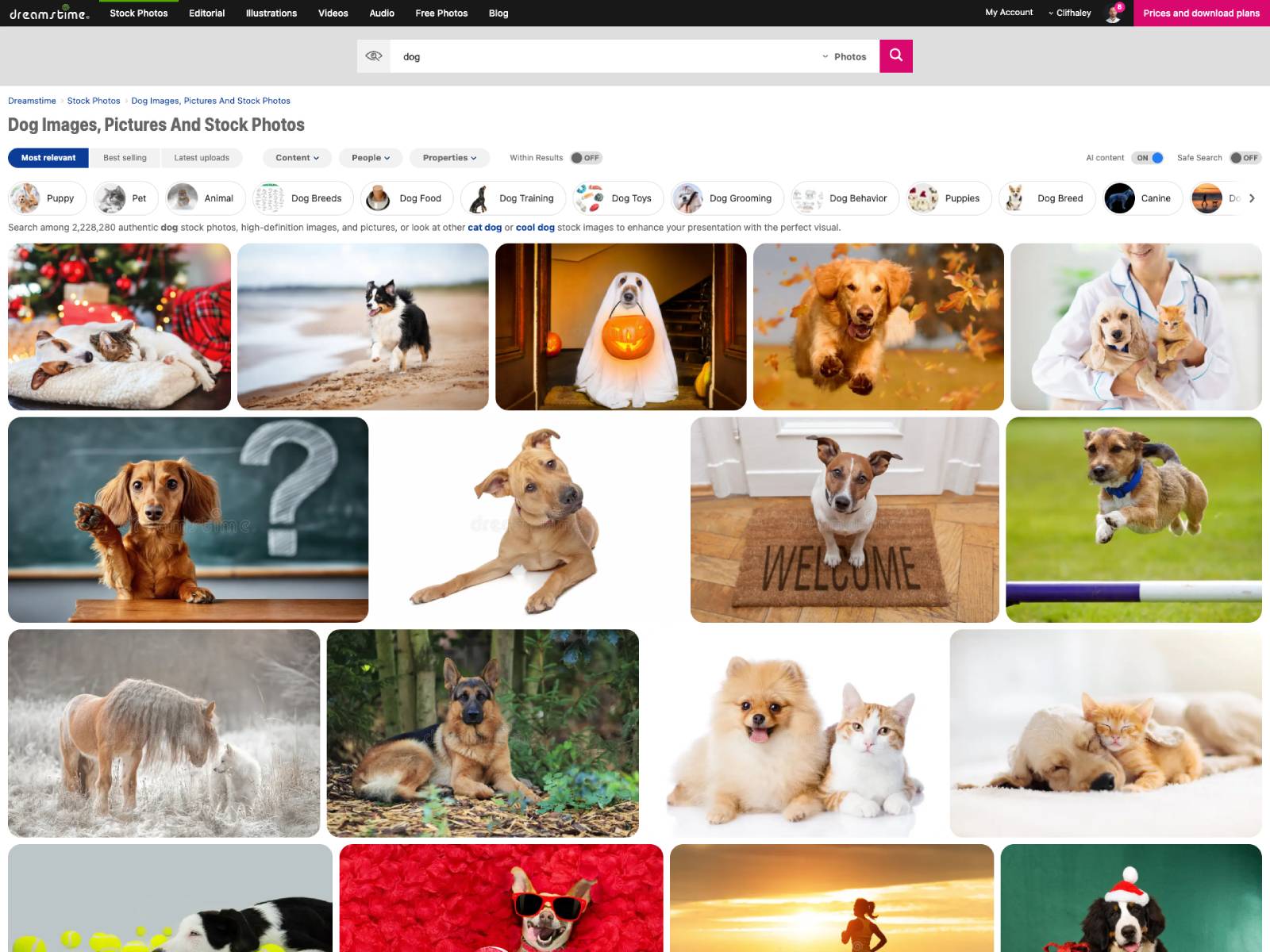Open the ghost dog Halloween photo thumbnail
This screenshot has height=952, width=1270.
(x=621, y=326)
